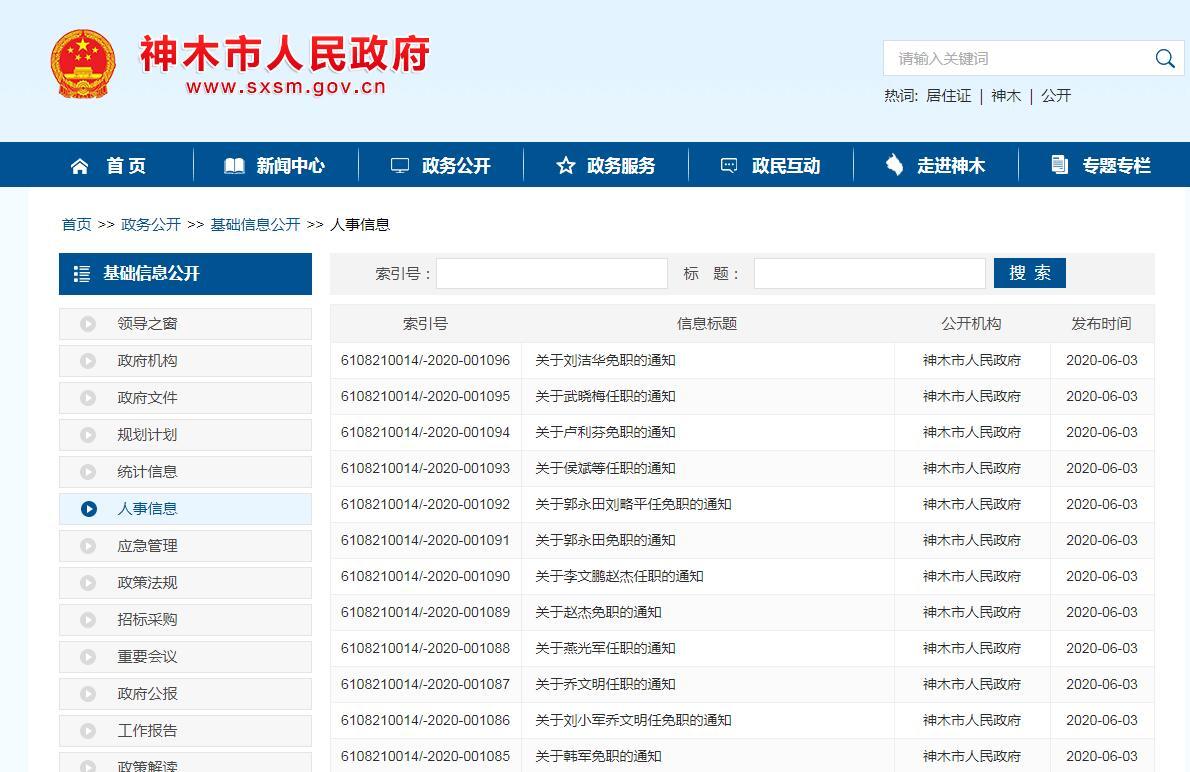Click the arrow icon next to 招标采购
Viewport: 1190px width, 772px height.
point(88,620)
